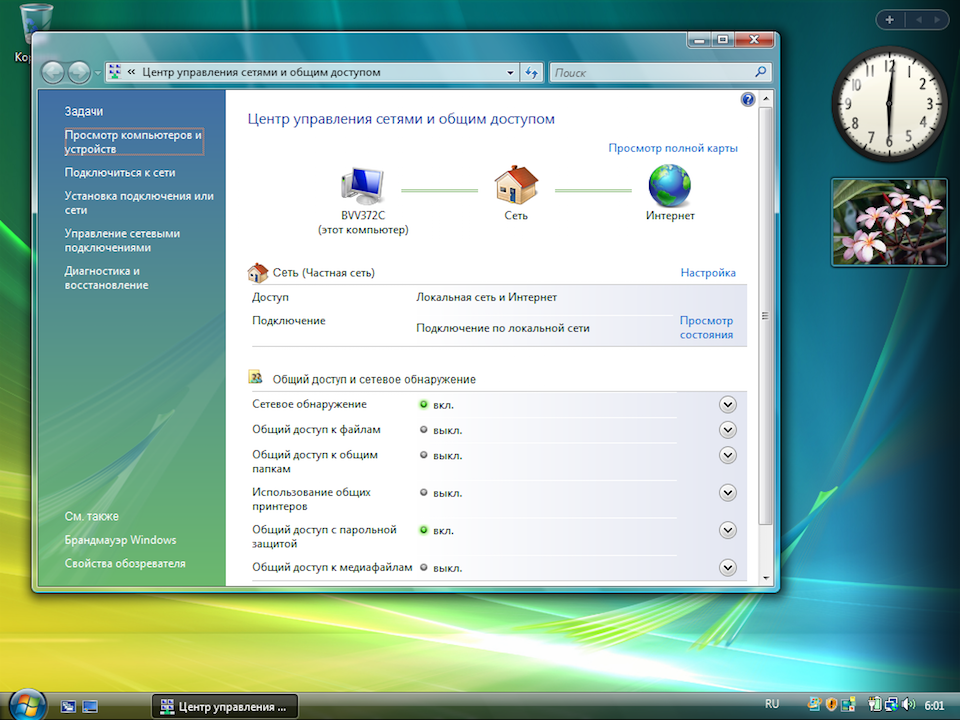Open Свойства обозревателя link

[x=125, y=563]
